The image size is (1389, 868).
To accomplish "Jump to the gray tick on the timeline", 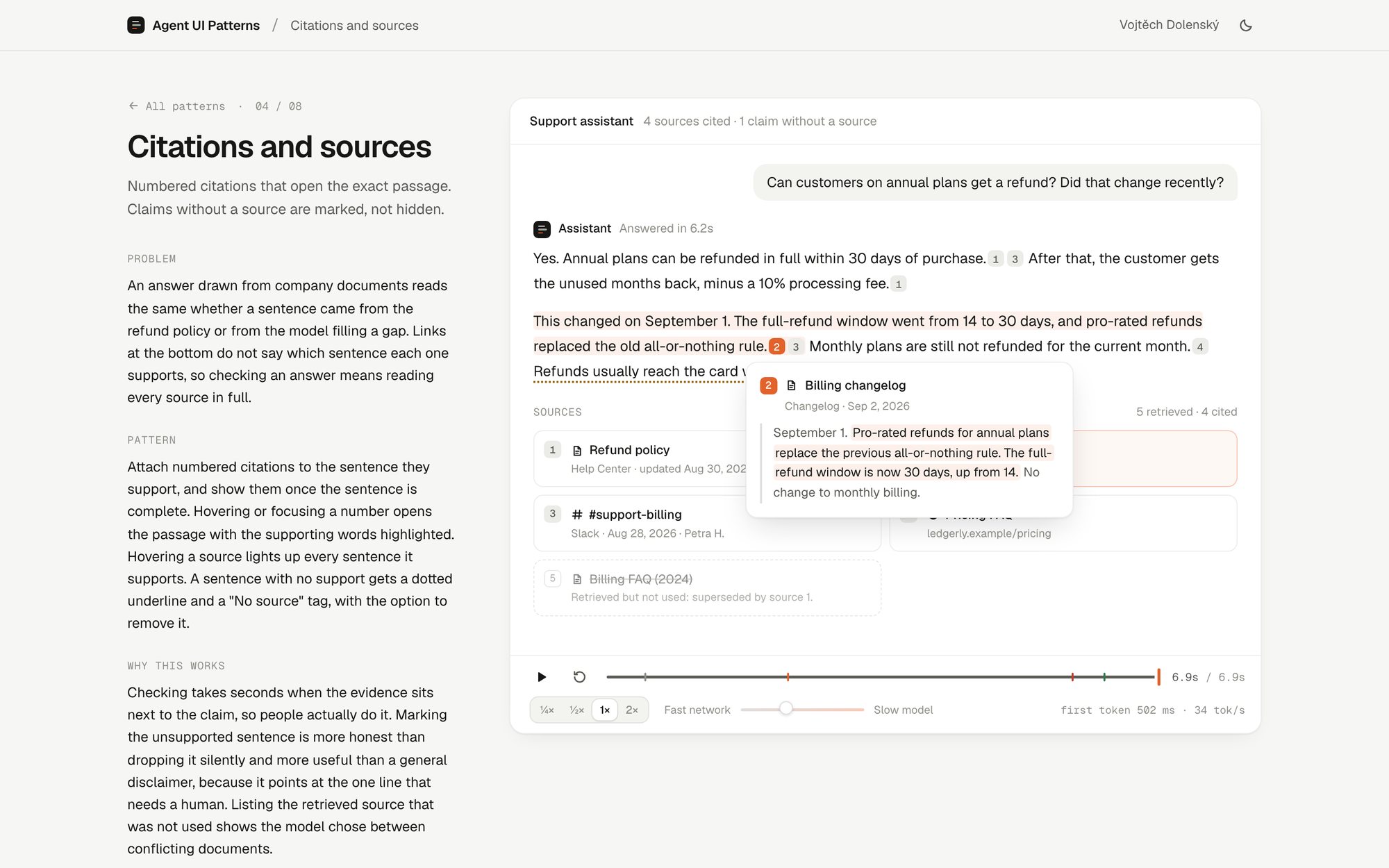I will coord(645,677).
